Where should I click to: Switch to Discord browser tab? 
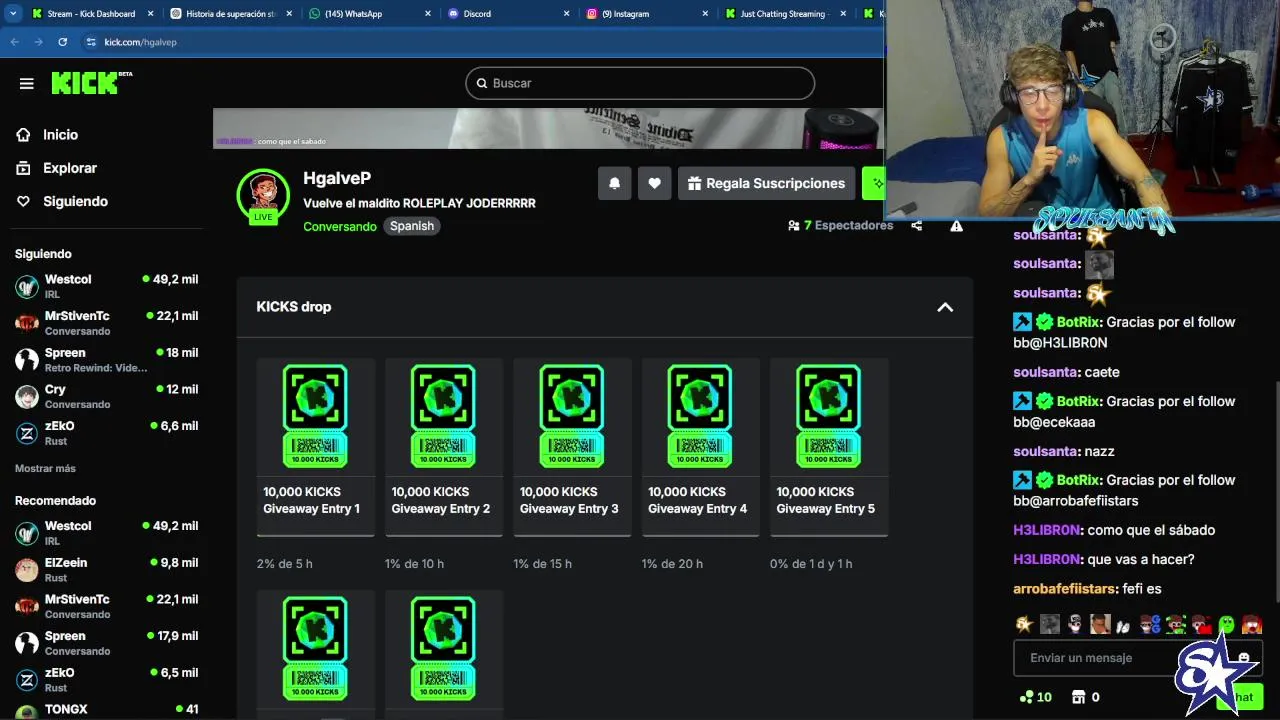click(508, 14)
